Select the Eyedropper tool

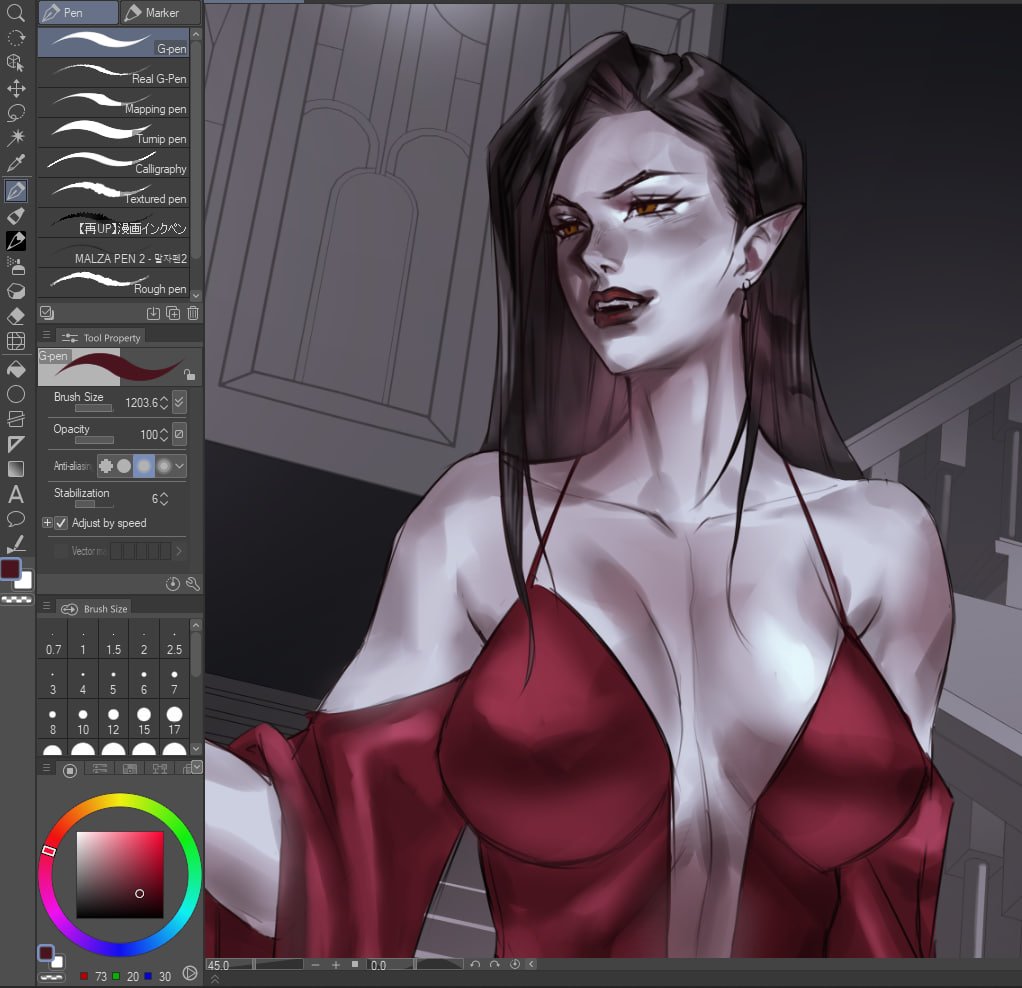(15, 163)
